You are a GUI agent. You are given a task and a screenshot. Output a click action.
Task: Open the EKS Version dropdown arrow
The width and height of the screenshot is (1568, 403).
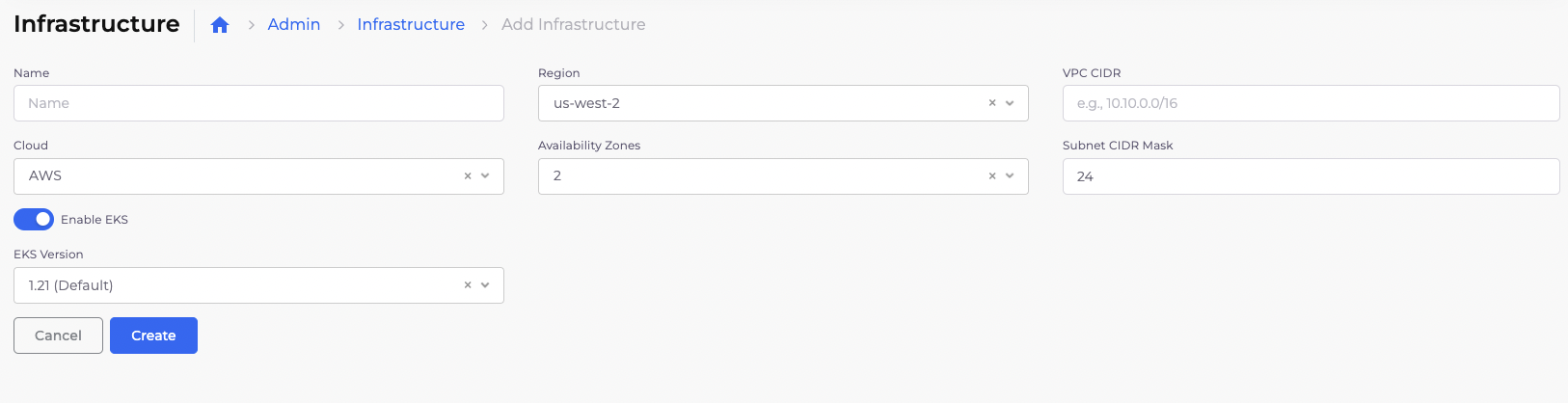[485, 285]
